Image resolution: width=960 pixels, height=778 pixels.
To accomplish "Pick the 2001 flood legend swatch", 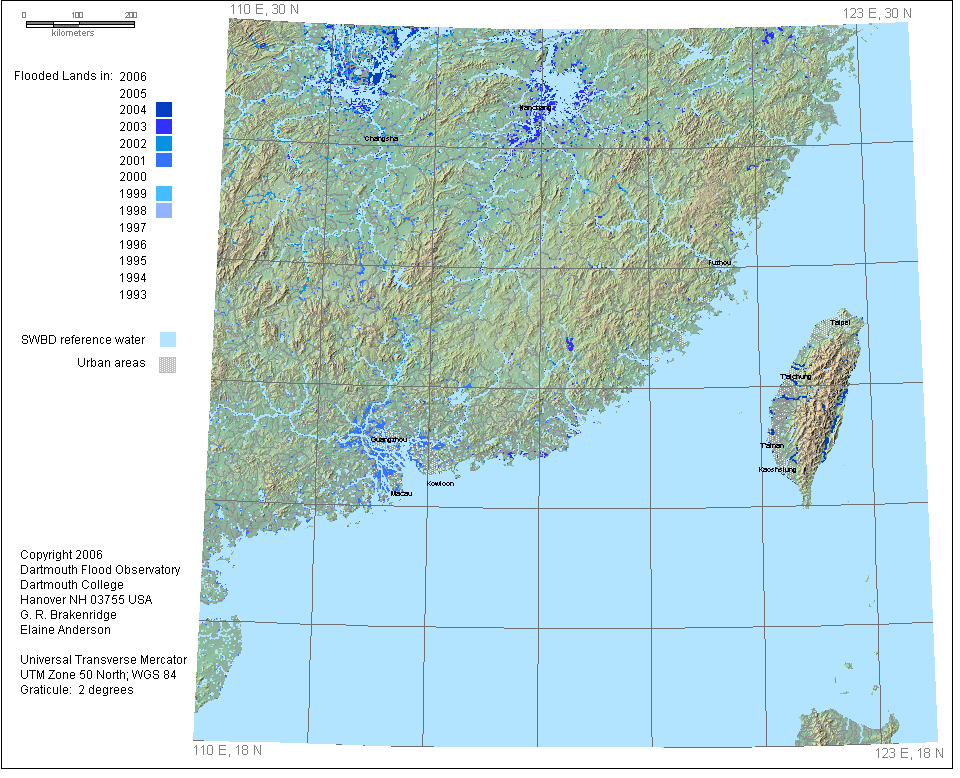I will tap(164, 161).
